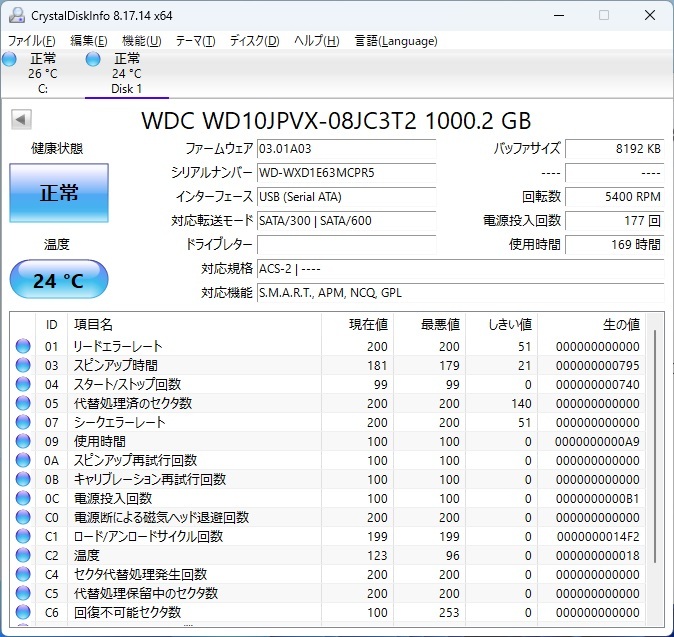Screen dimensions: 674x637
Task: Click the previous disk arrow button
Action: pos(20,120)
